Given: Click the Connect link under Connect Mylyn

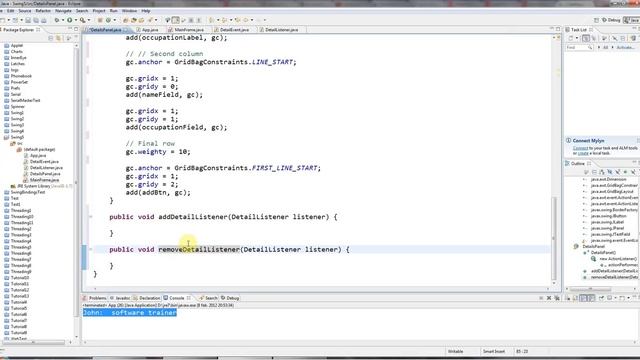Looking at the screenshot, I should pyautogui.click(x=580, y=148).
